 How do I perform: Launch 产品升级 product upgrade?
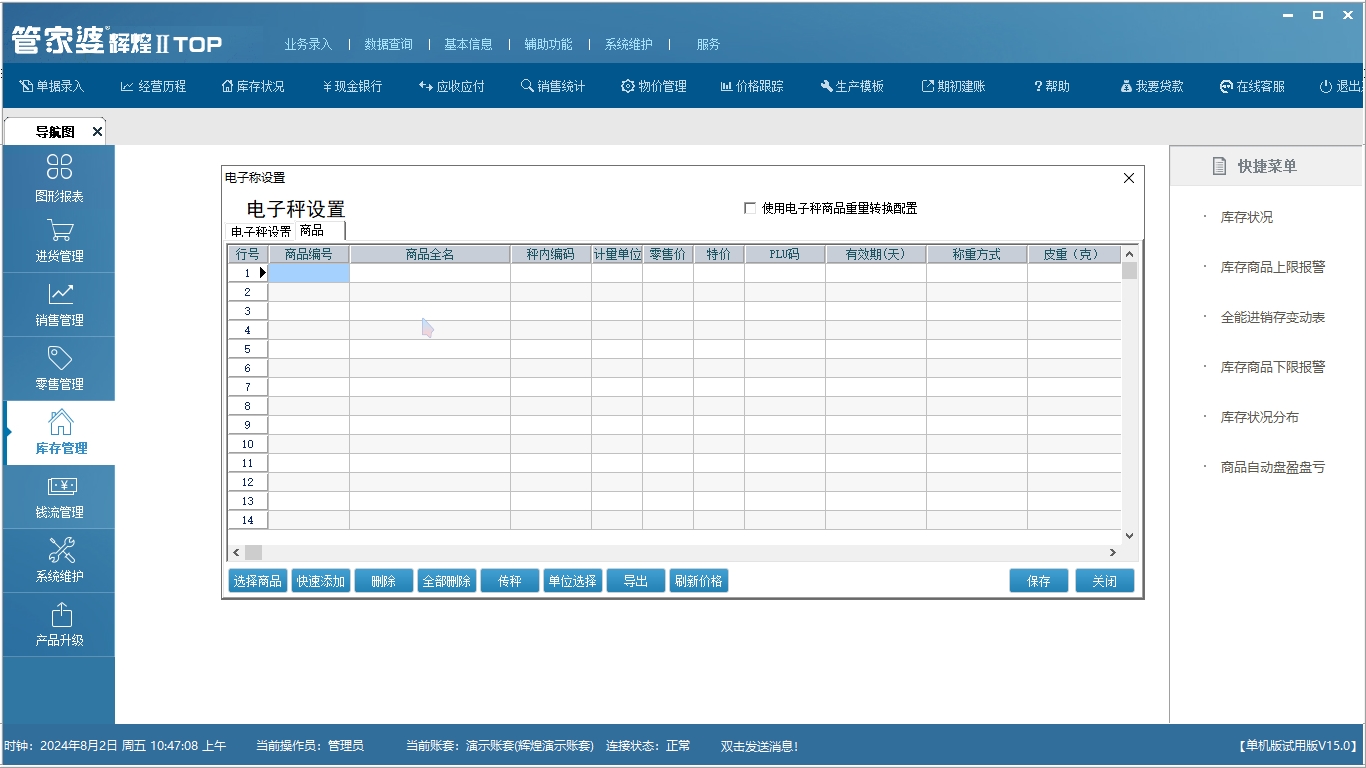59,625
